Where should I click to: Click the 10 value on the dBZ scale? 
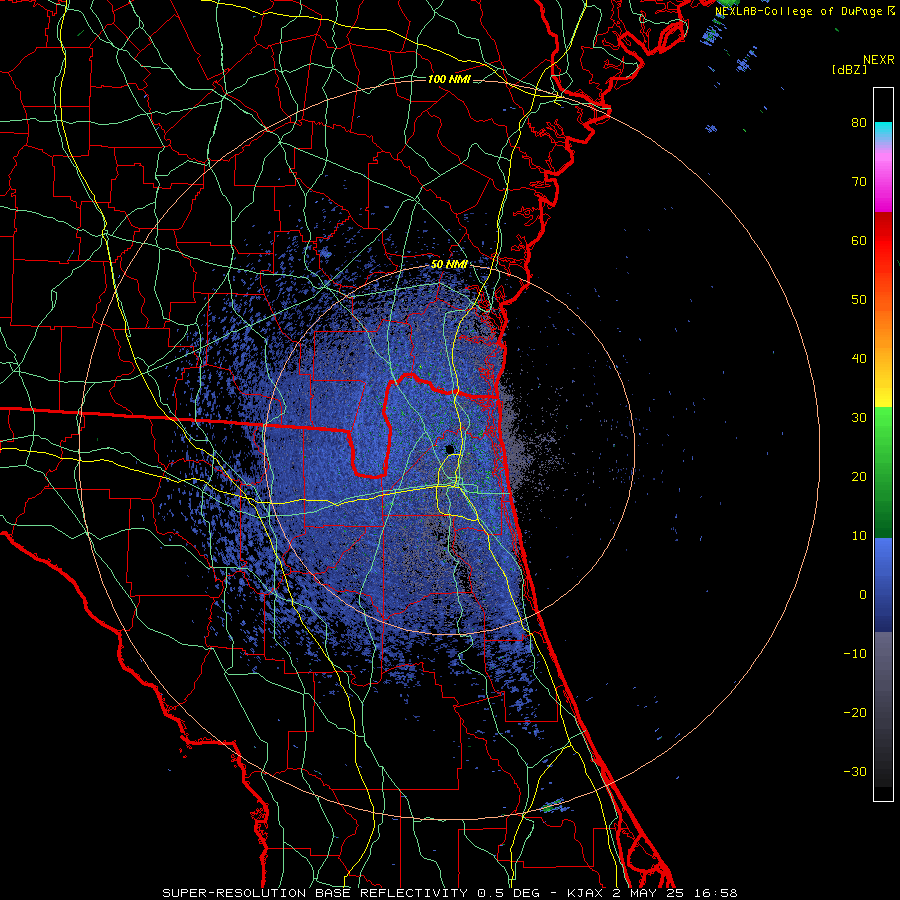859,536
